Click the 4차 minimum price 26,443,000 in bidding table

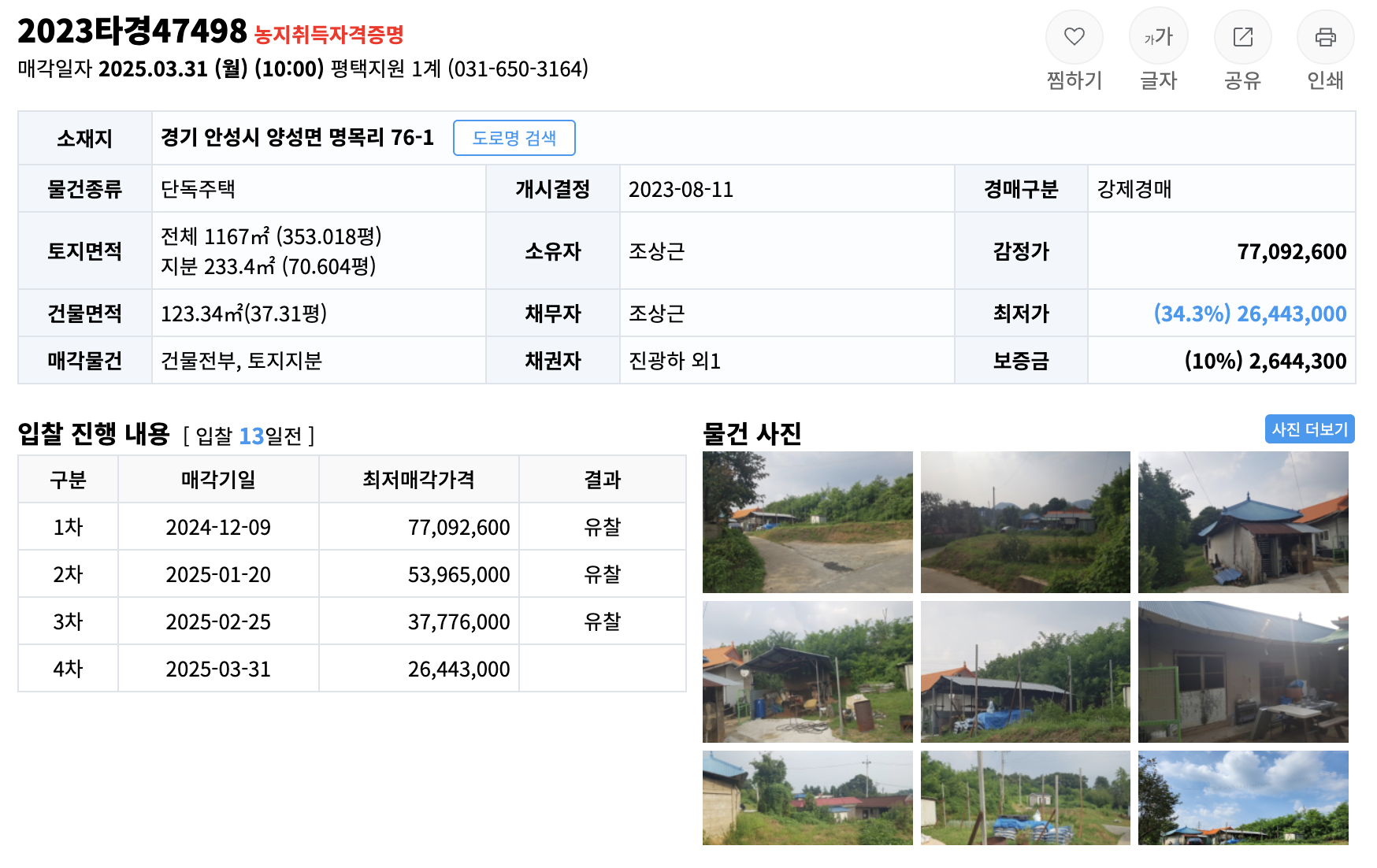coord(458,670)
